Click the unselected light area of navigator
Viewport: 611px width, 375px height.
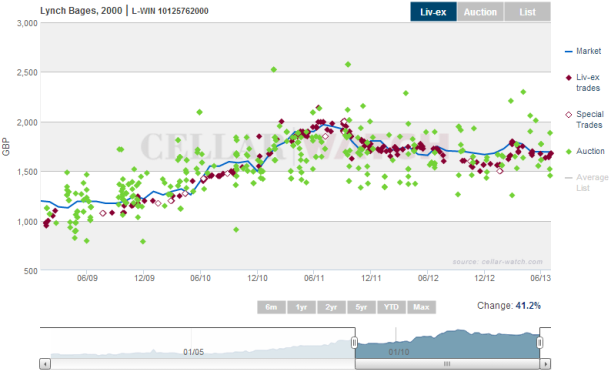click(x=197, y=343)
